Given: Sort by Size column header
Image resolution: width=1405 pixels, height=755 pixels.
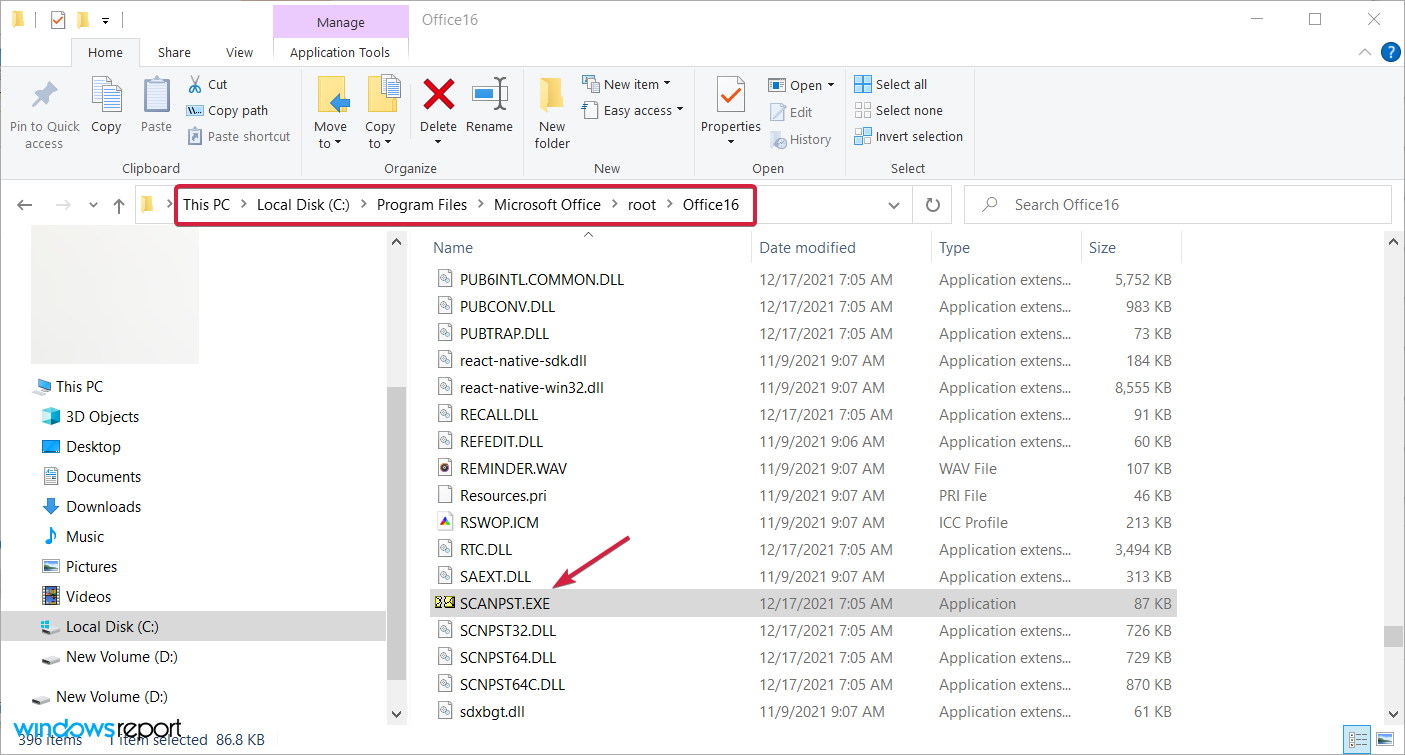Looking at the screenshot, I should pyautogui.click(x=1103, y=247).
